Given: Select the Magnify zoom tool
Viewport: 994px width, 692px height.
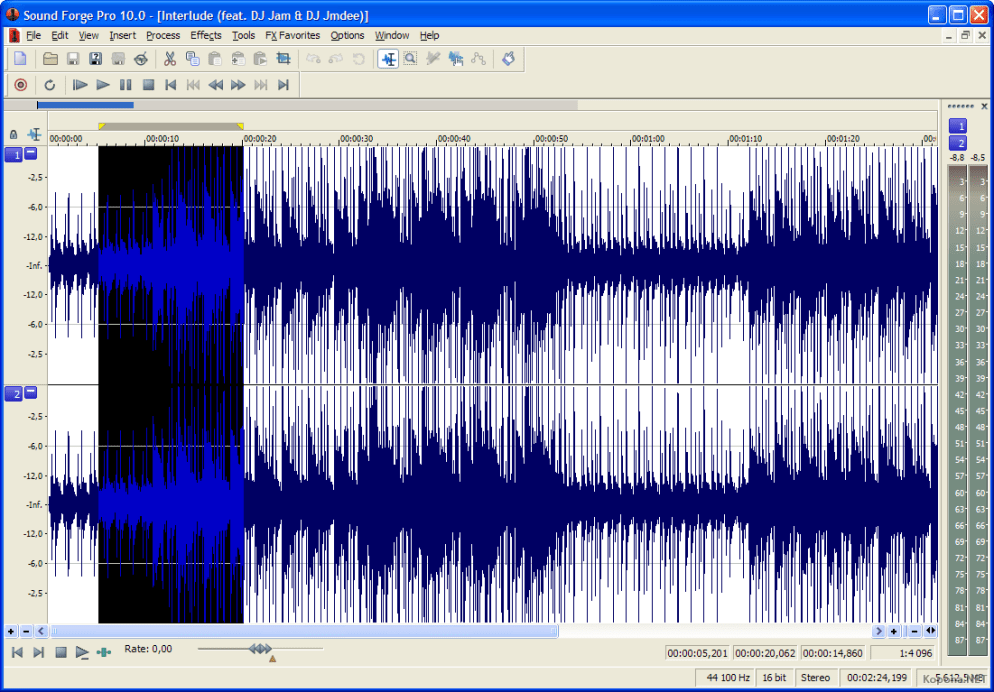Looking at the screenshot, I should pyautogui.click(x=410, y=58).
